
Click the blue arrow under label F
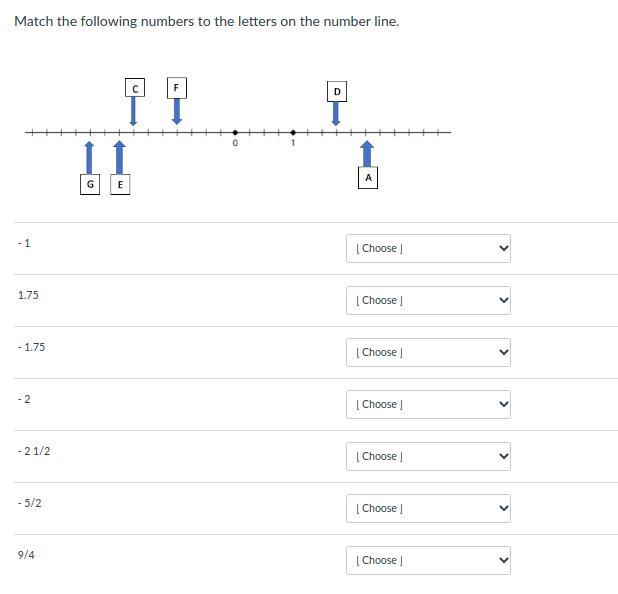[177, 111]
